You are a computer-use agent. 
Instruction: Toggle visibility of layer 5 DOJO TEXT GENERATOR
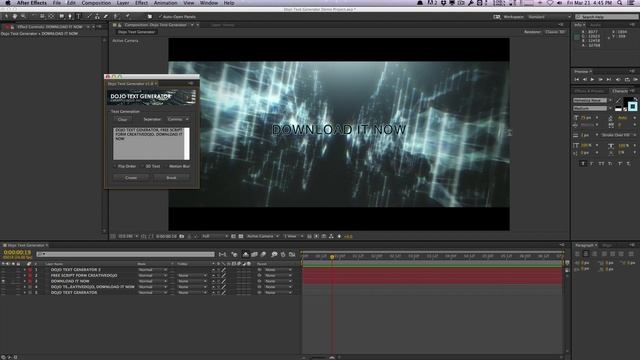[x=3, y=293]
